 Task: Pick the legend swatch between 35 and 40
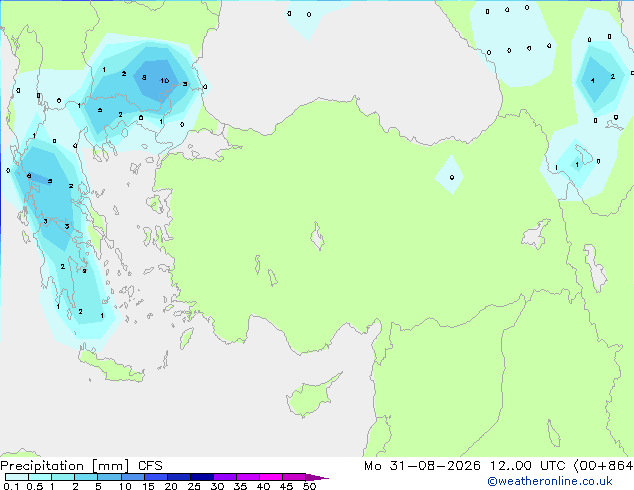pyautogui.click(x=247, y=477)
